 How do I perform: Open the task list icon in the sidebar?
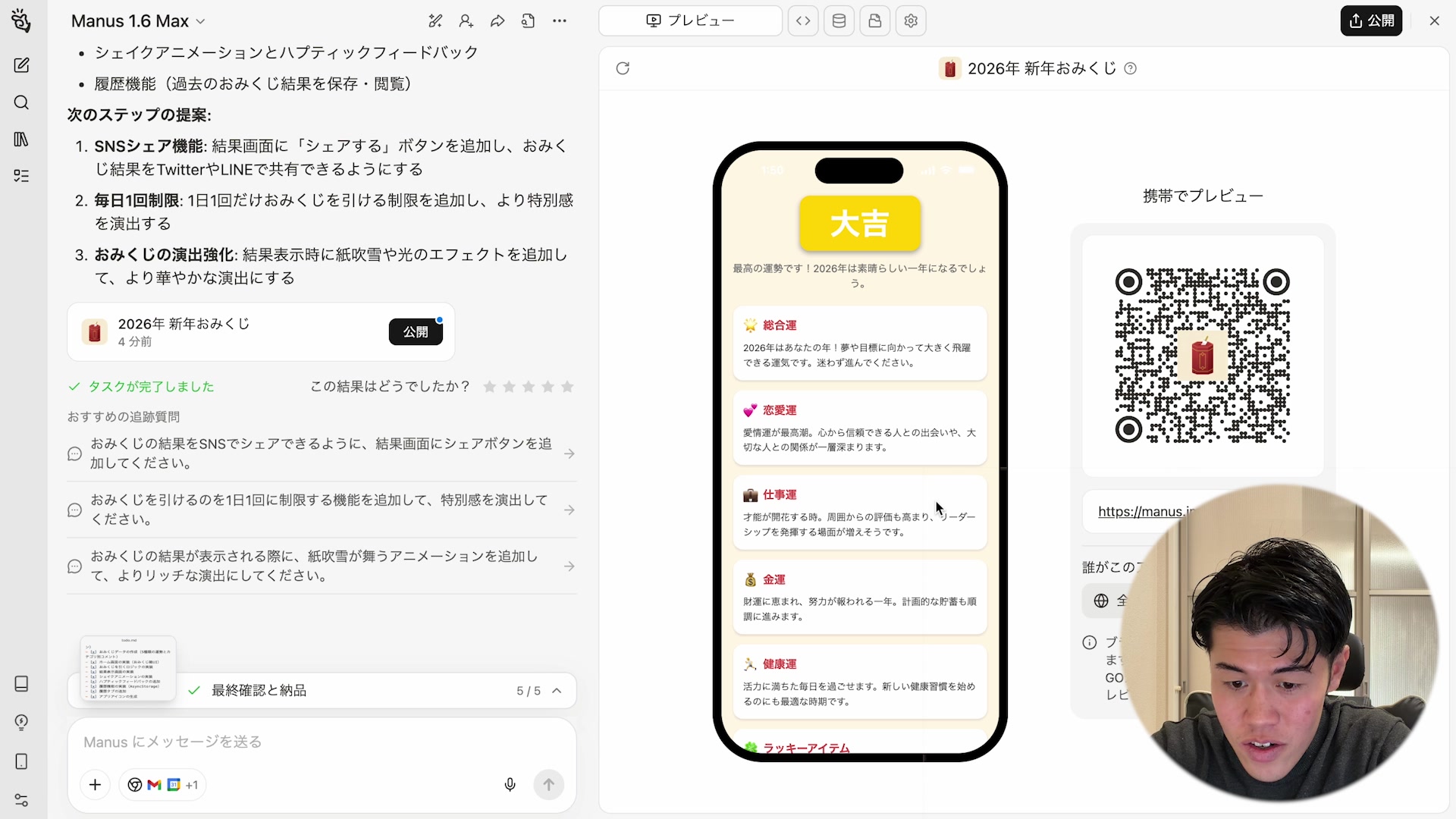coord(21,175)
